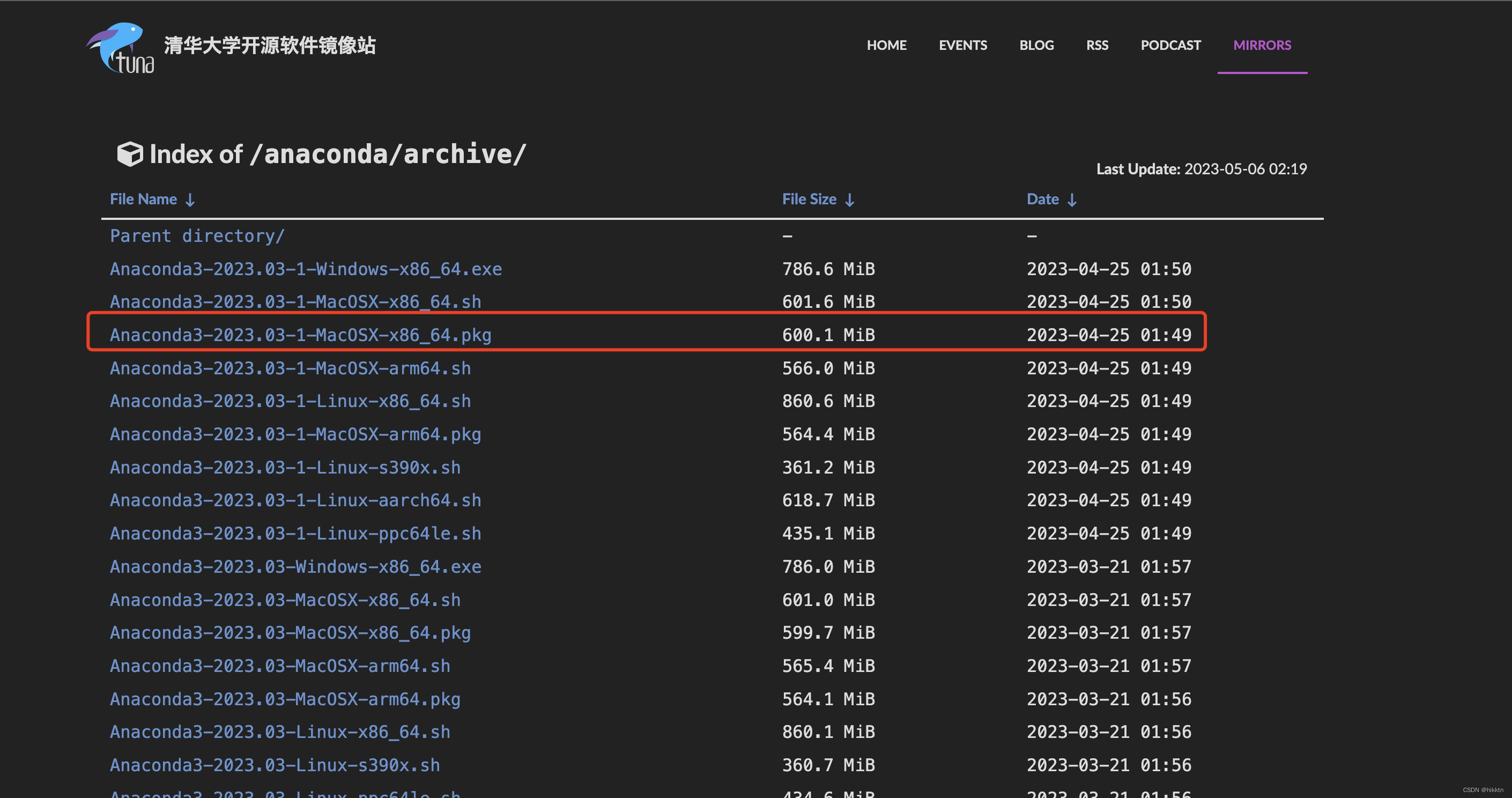Download Anaconda3-2023.03-Linux-s390x.sh
1512x798 pixels.
tap(275, 765)
